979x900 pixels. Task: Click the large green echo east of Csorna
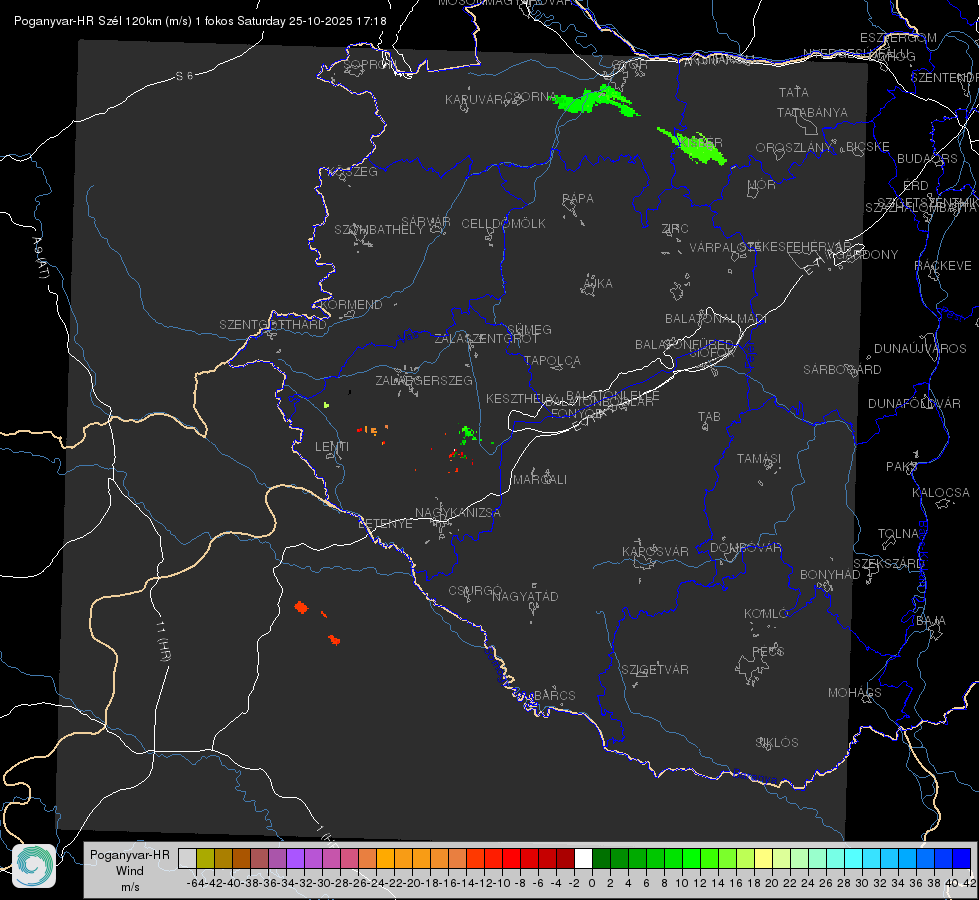point(595,101)
